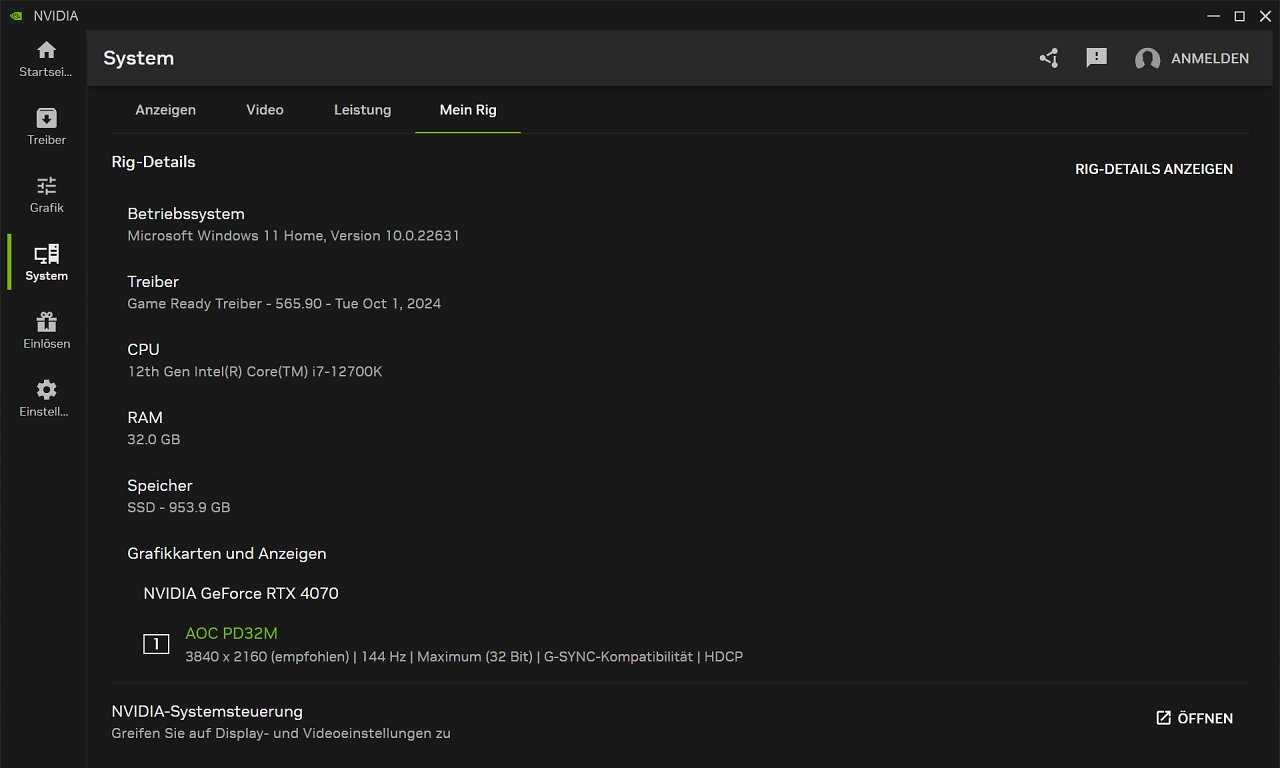Screen dimensions: 1280x768
Task: Click the NVIDIA-Systemsteuerung heading
Action: click(x=207, y=711)
